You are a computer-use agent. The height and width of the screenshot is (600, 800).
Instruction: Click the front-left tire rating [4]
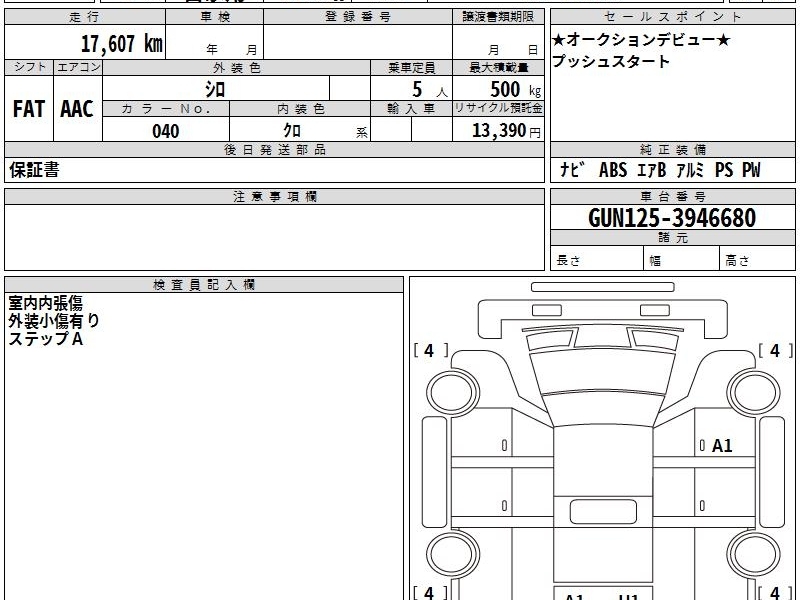pyautogui.click(x=430, y=351)
